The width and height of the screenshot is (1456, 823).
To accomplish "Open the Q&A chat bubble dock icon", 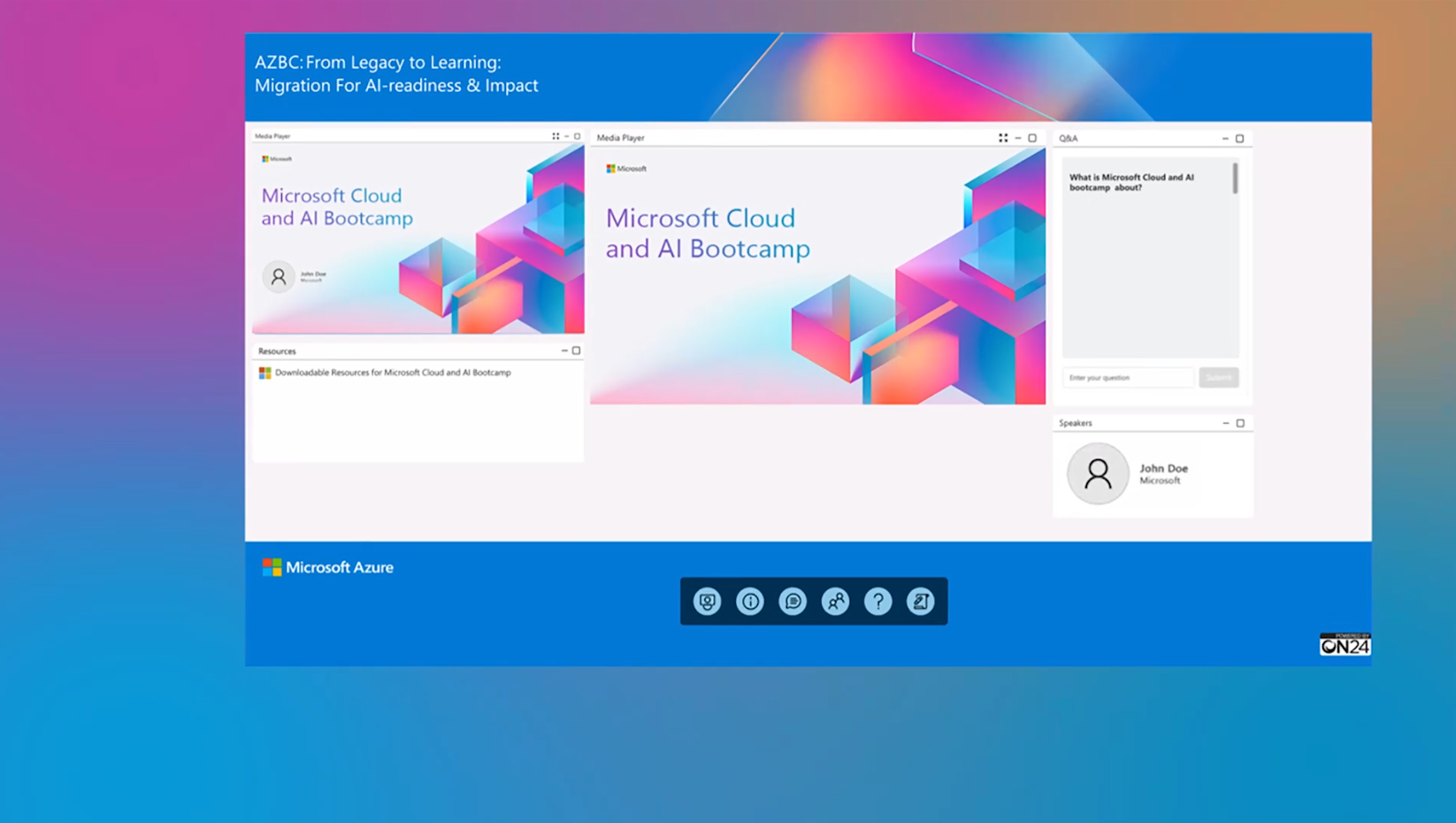I will coord(793,602).
